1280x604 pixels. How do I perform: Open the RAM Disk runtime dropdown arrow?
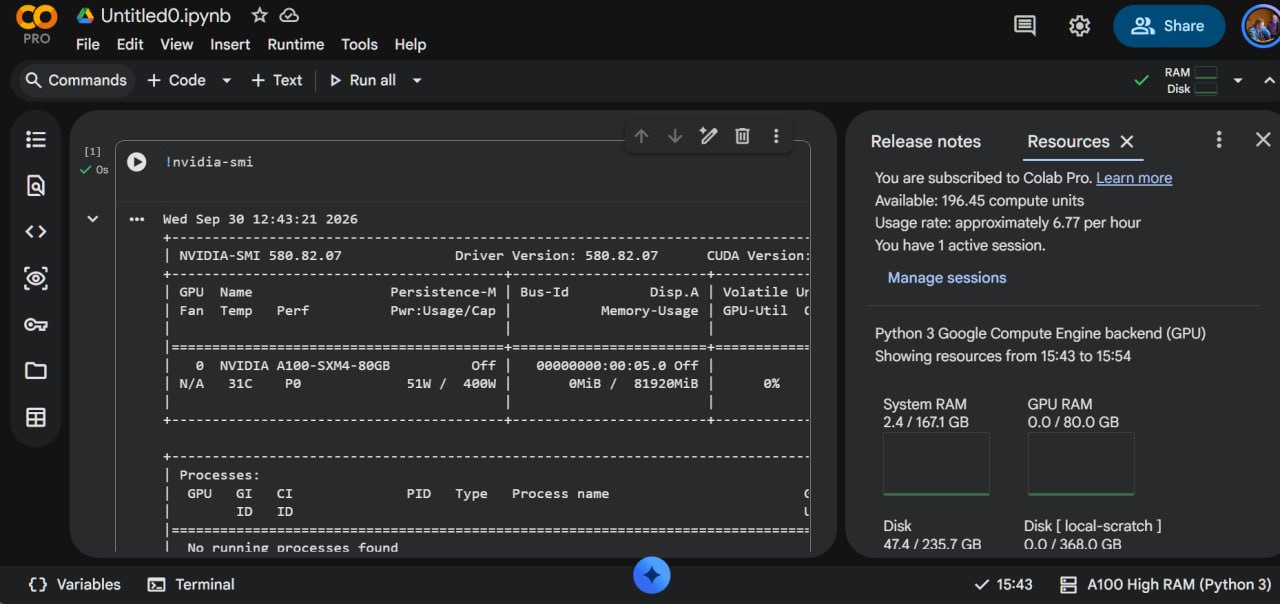[x=1238, y=80]
